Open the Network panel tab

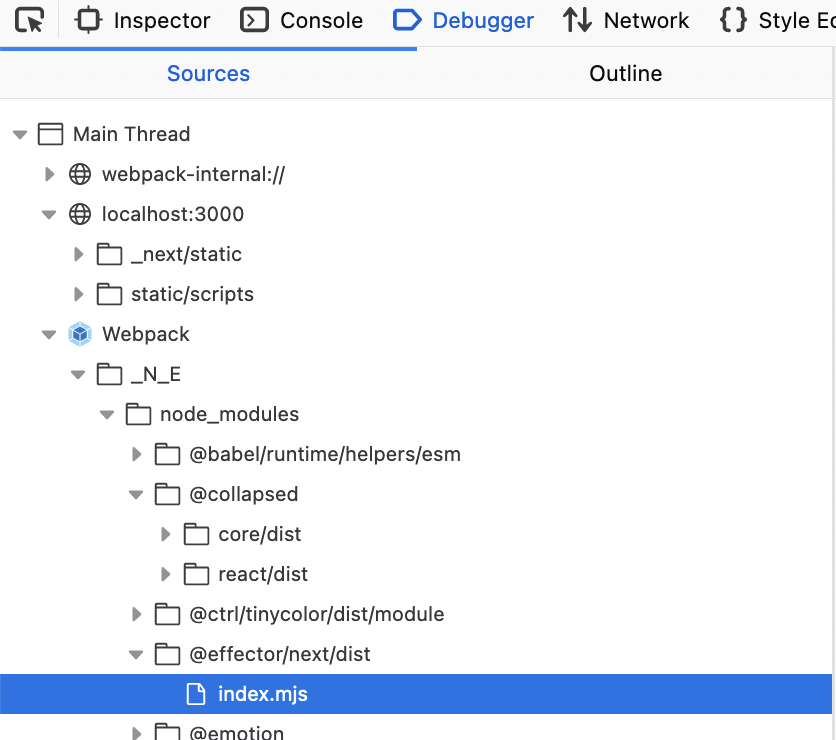point(626,20)
